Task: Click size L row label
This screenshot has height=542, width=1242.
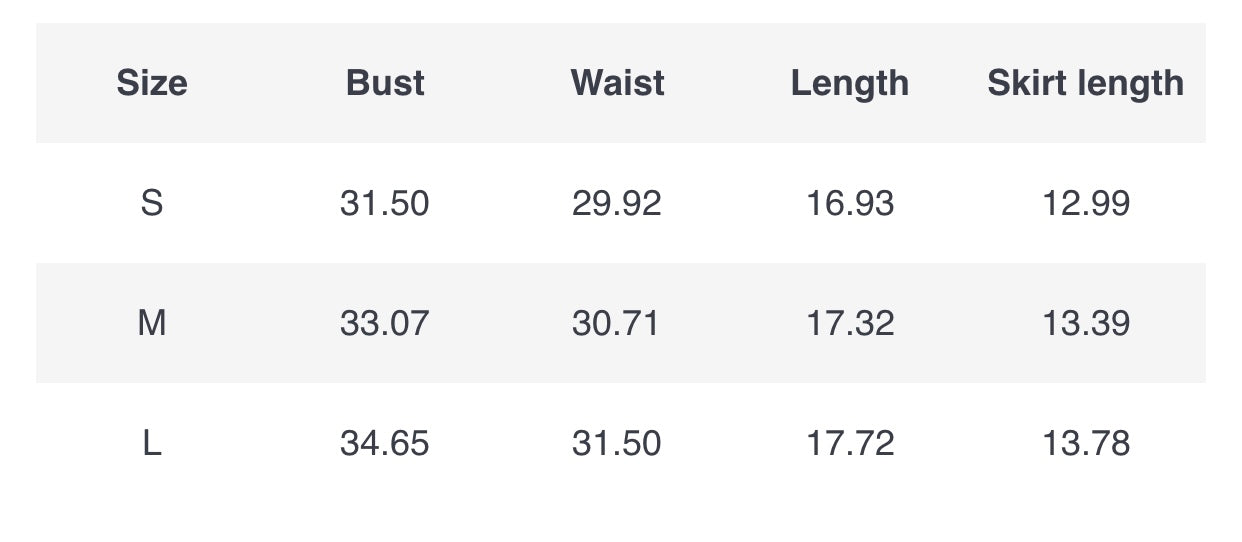Action: point(152,443)
